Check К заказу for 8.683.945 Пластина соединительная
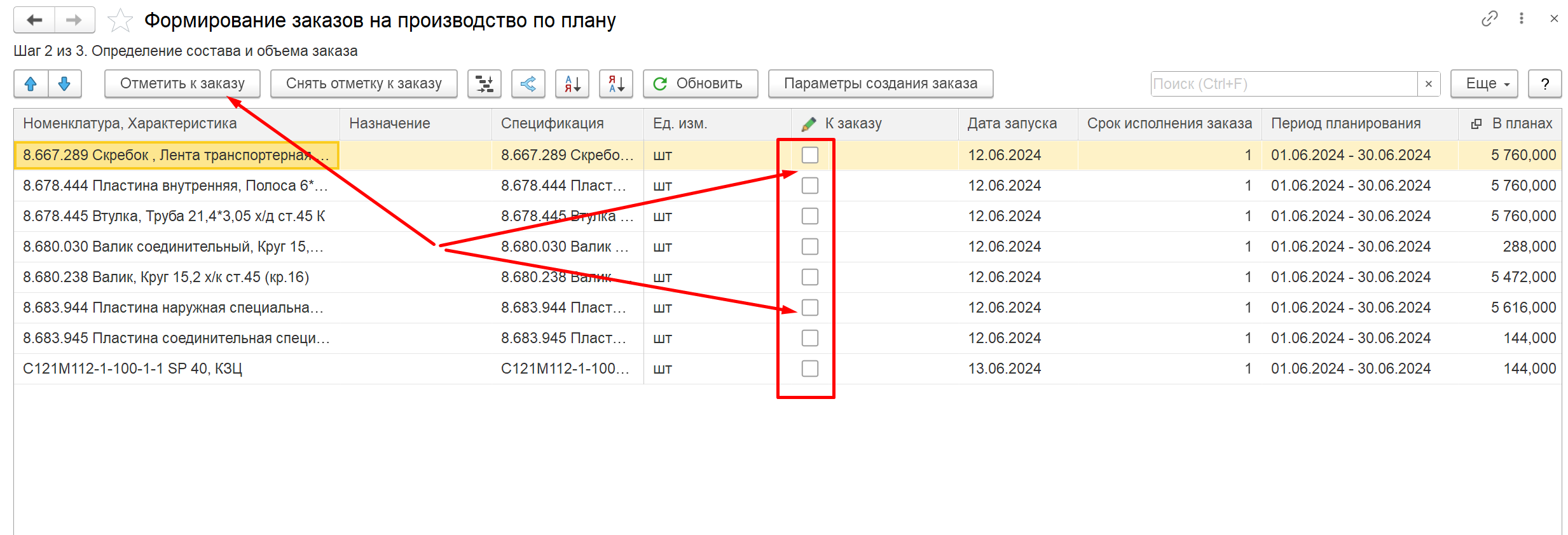 [x=810, y=338]
